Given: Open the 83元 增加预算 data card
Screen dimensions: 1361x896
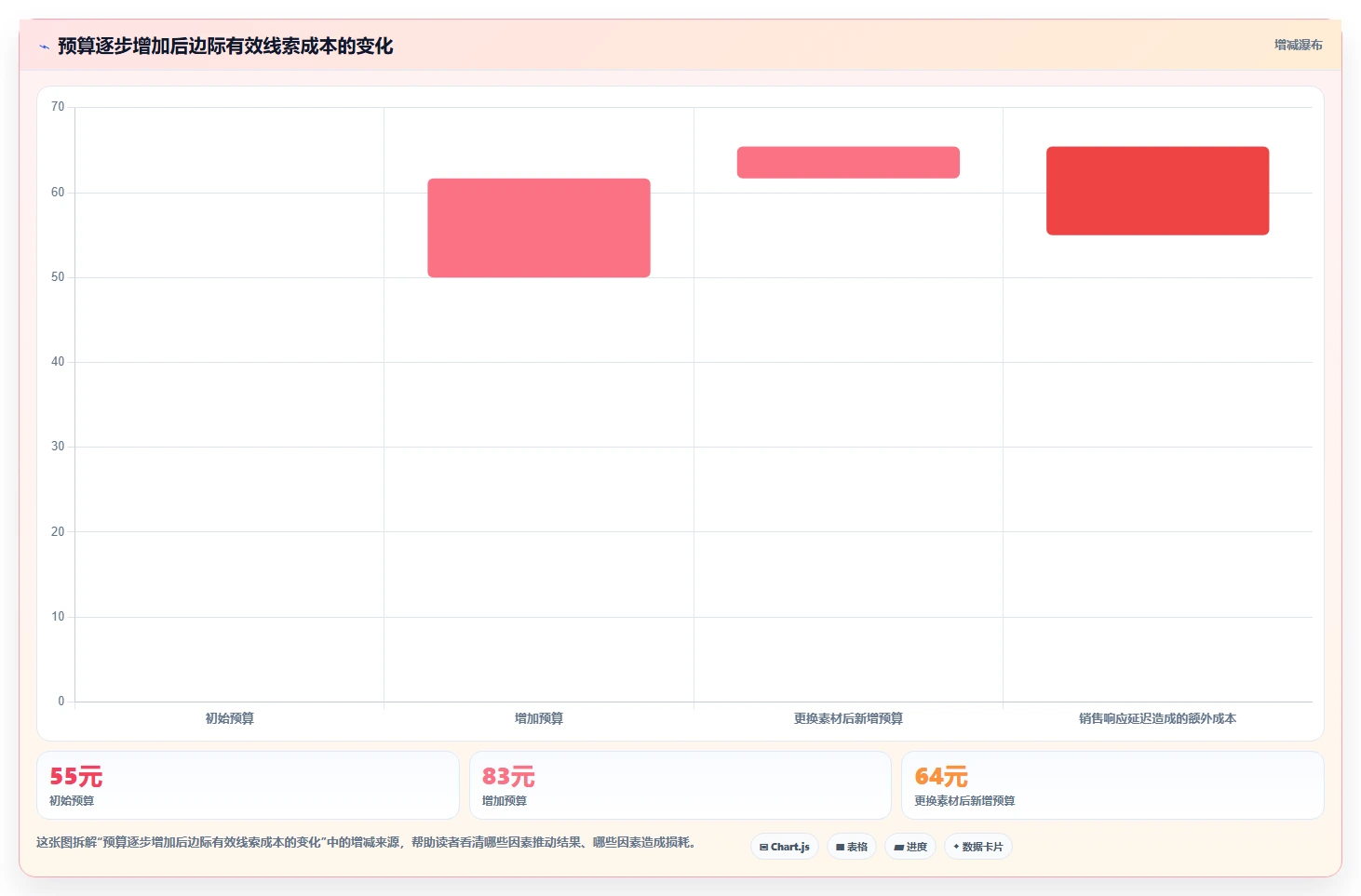Looking at the screenshot, I should point(680,785).
